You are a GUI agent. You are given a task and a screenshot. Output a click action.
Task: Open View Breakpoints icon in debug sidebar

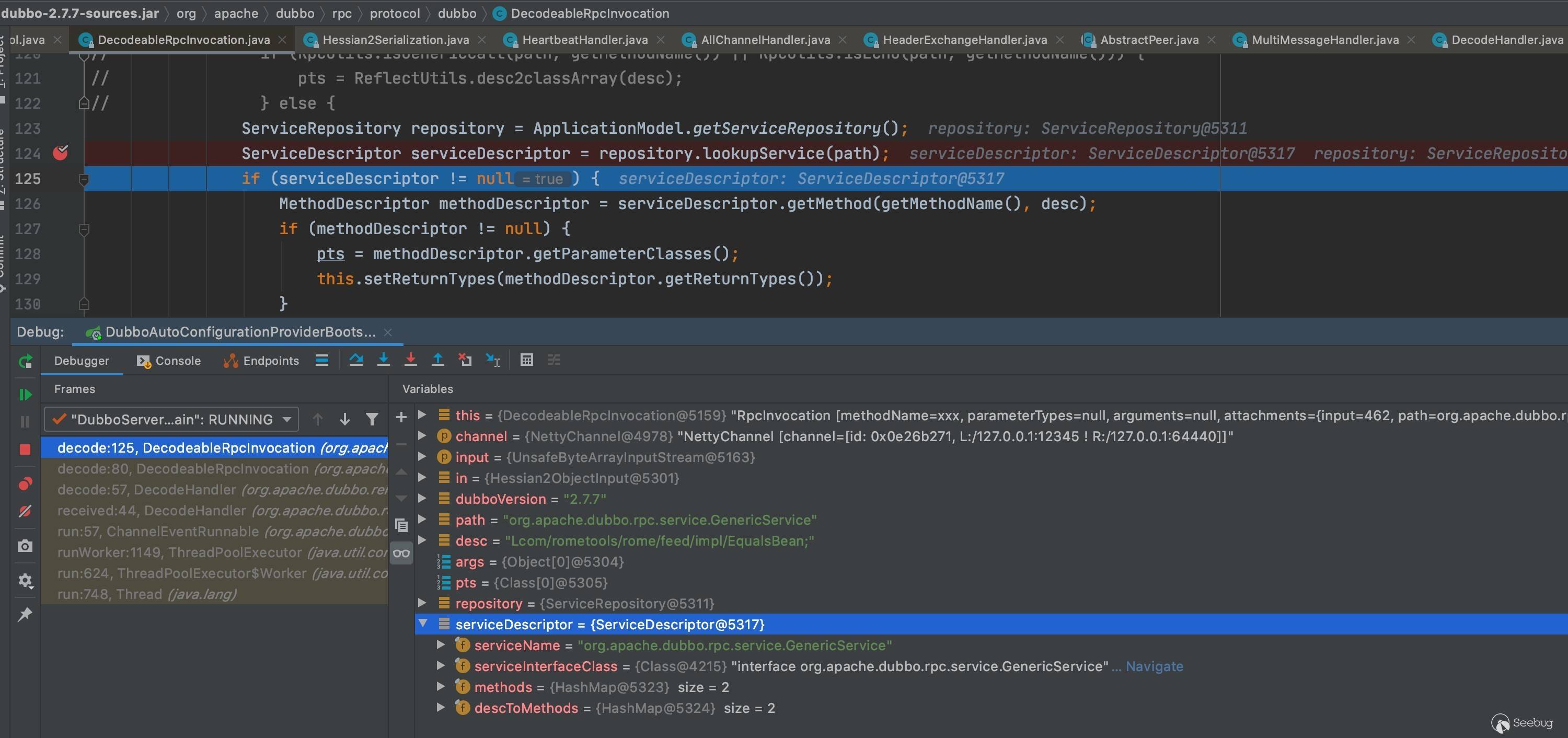click(25, 483)
